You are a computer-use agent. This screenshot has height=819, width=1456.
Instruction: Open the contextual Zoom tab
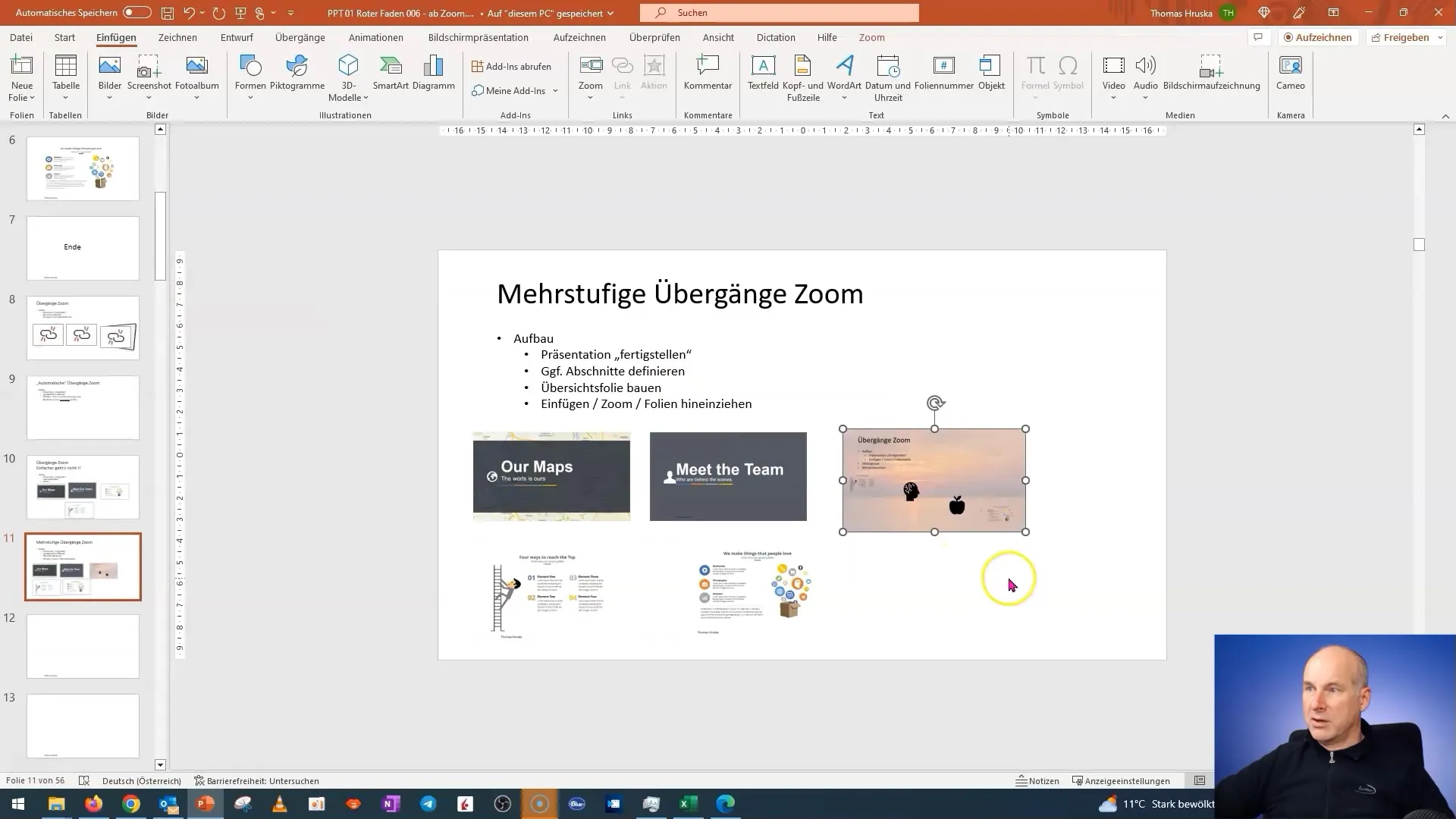[x=872, y=37]
